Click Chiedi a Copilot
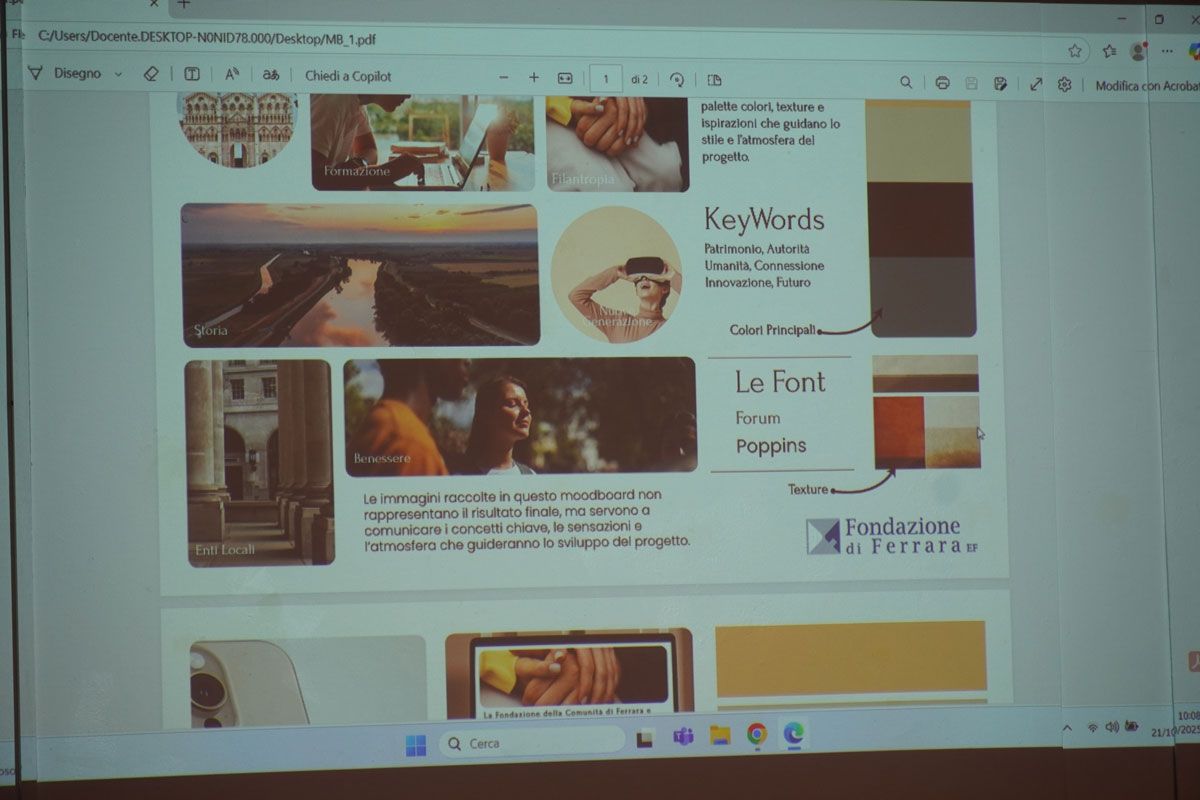 pos(348,76)
